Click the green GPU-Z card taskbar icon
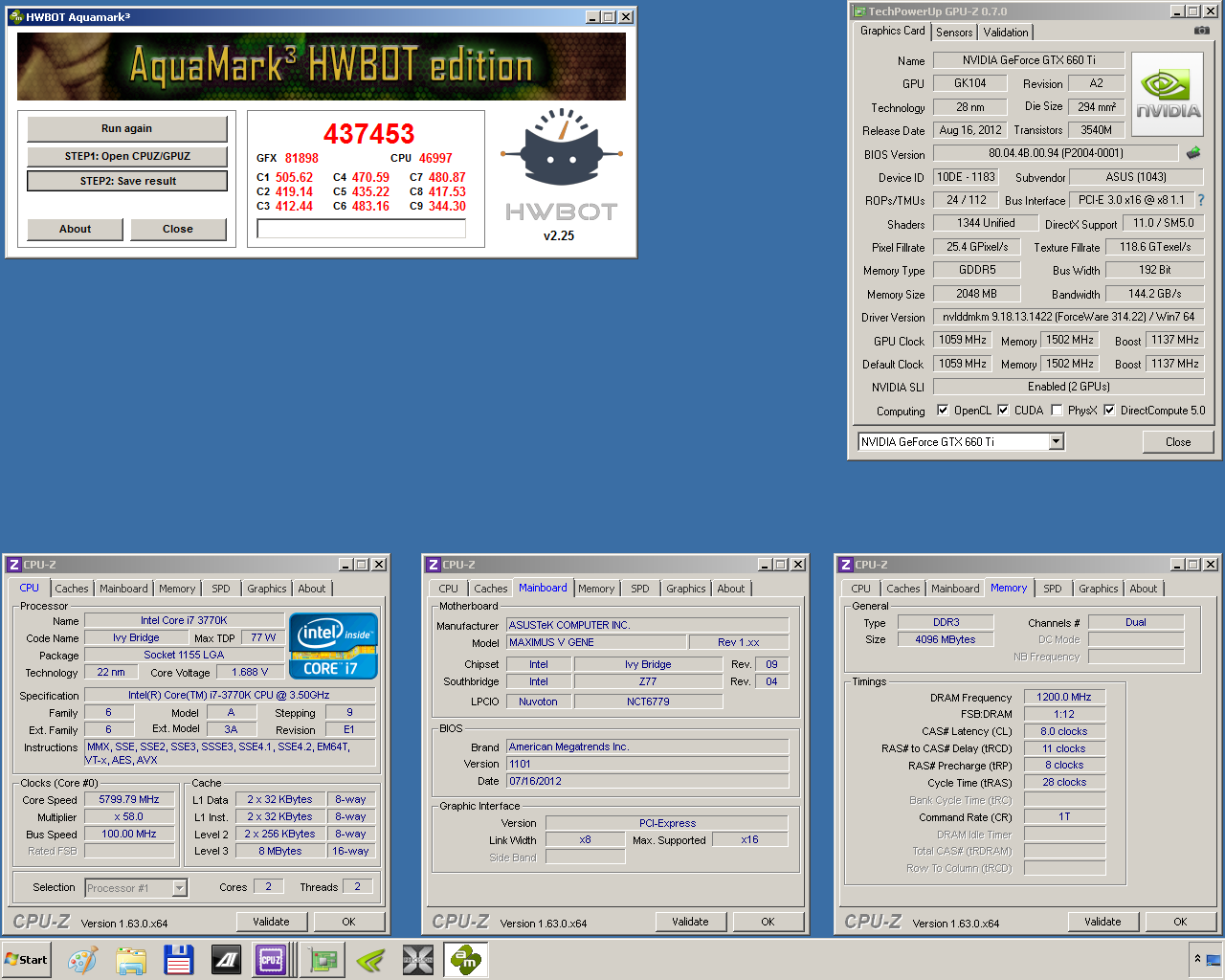Screen dimensions: 1225x980 pyautogui.click(x=323, y=960)
